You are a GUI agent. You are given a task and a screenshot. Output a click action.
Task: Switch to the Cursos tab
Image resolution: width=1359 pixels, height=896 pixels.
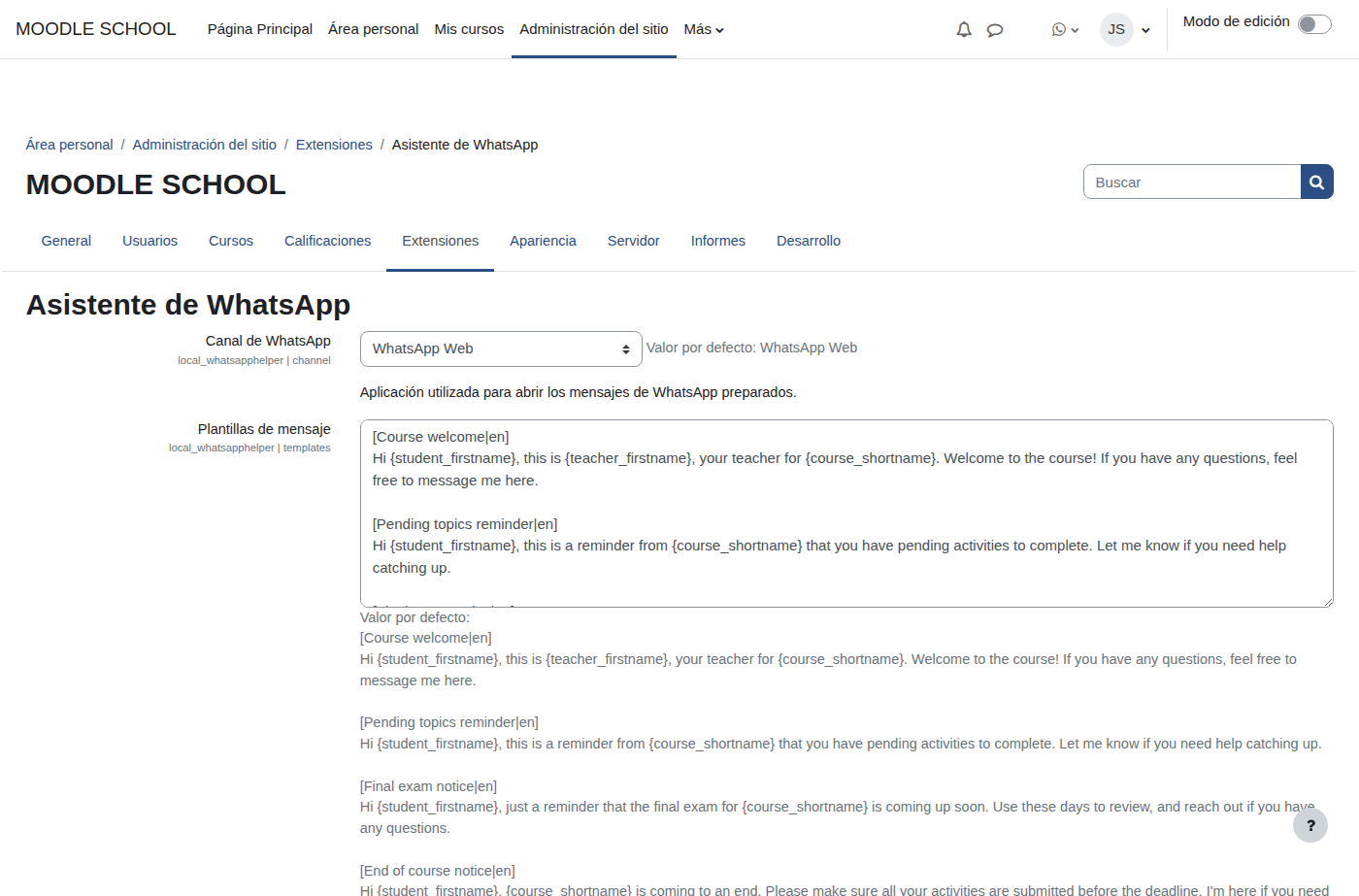click(231, 241)
